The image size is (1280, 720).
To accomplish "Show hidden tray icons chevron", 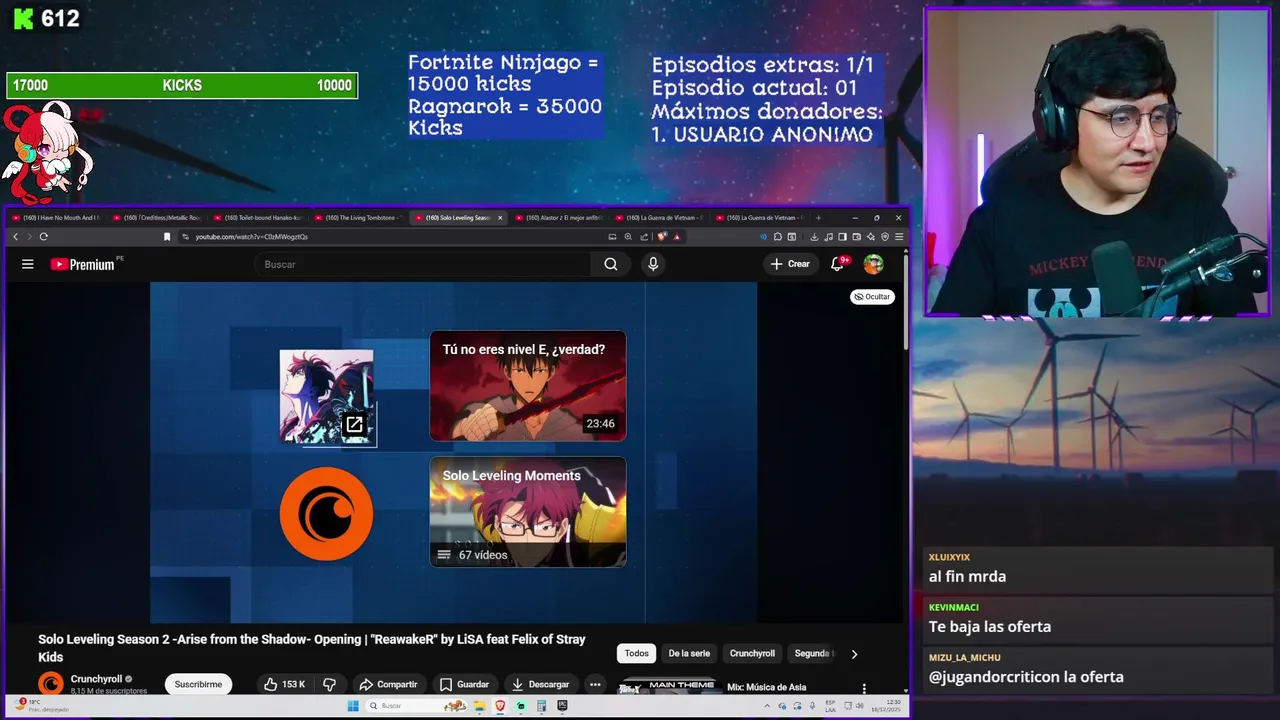I will click(x=767, y=705).
